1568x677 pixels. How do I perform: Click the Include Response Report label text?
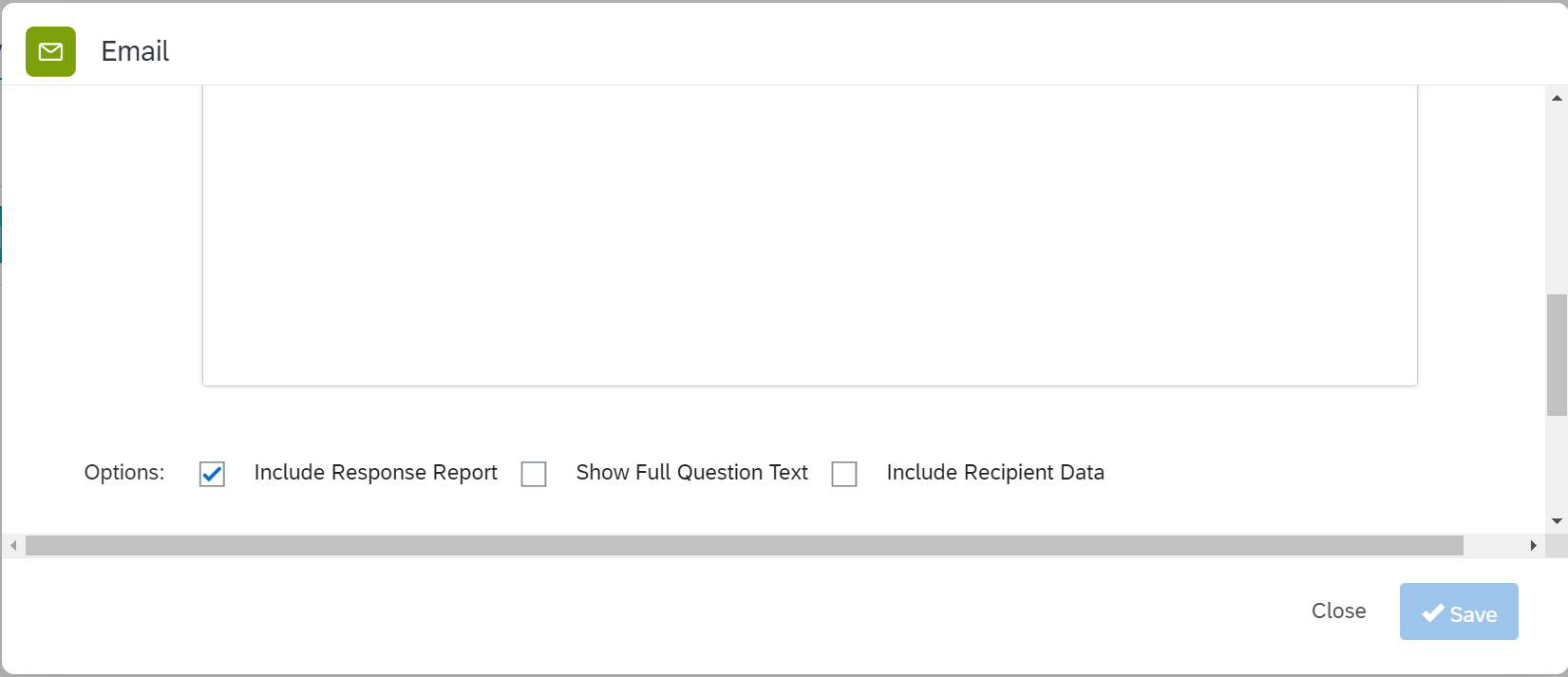click(x=375, y=473)
